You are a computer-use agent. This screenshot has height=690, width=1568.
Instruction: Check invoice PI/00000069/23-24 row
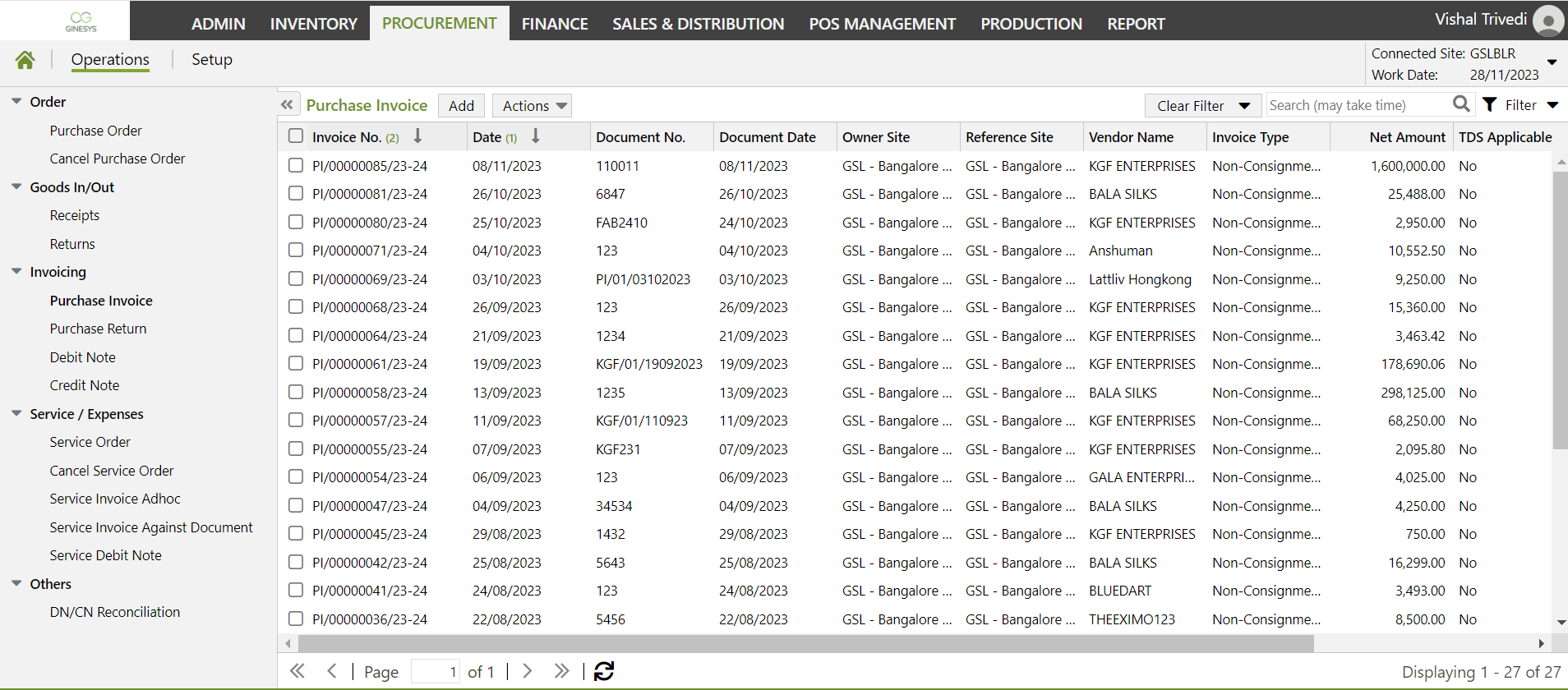click(x=296, y=278)
